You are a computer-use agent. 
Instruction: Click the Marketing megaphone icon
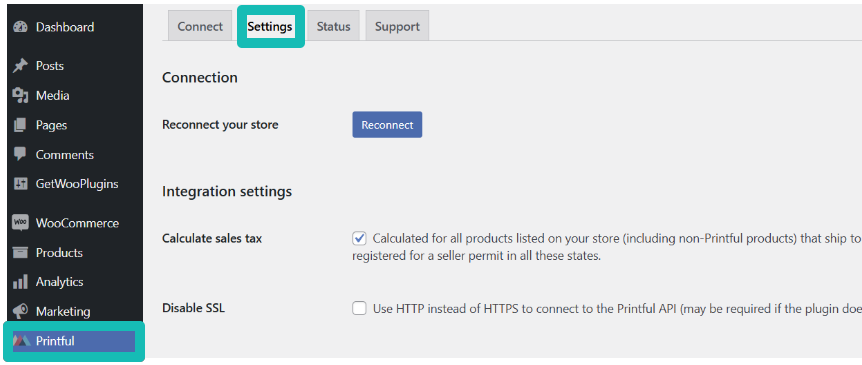[20, 311]
